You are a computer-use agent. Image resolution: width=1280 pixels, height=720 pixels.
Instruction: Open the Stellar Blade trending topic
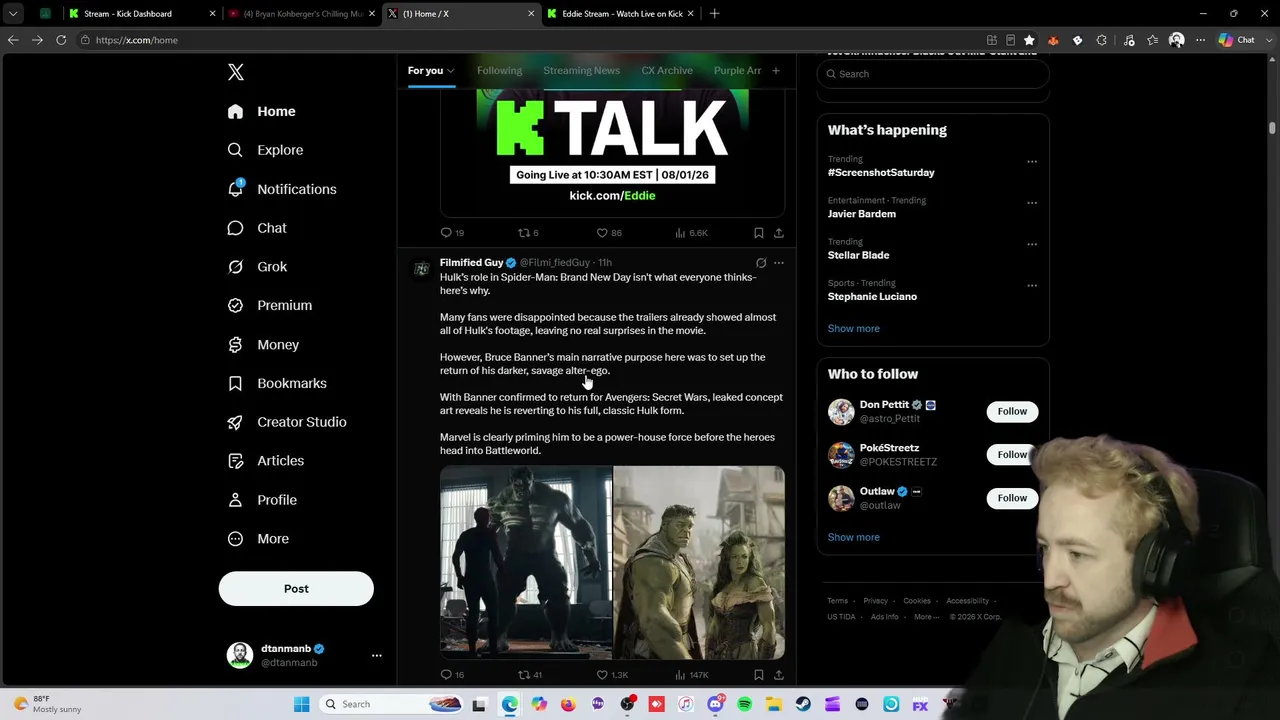(x=858, y=255)
